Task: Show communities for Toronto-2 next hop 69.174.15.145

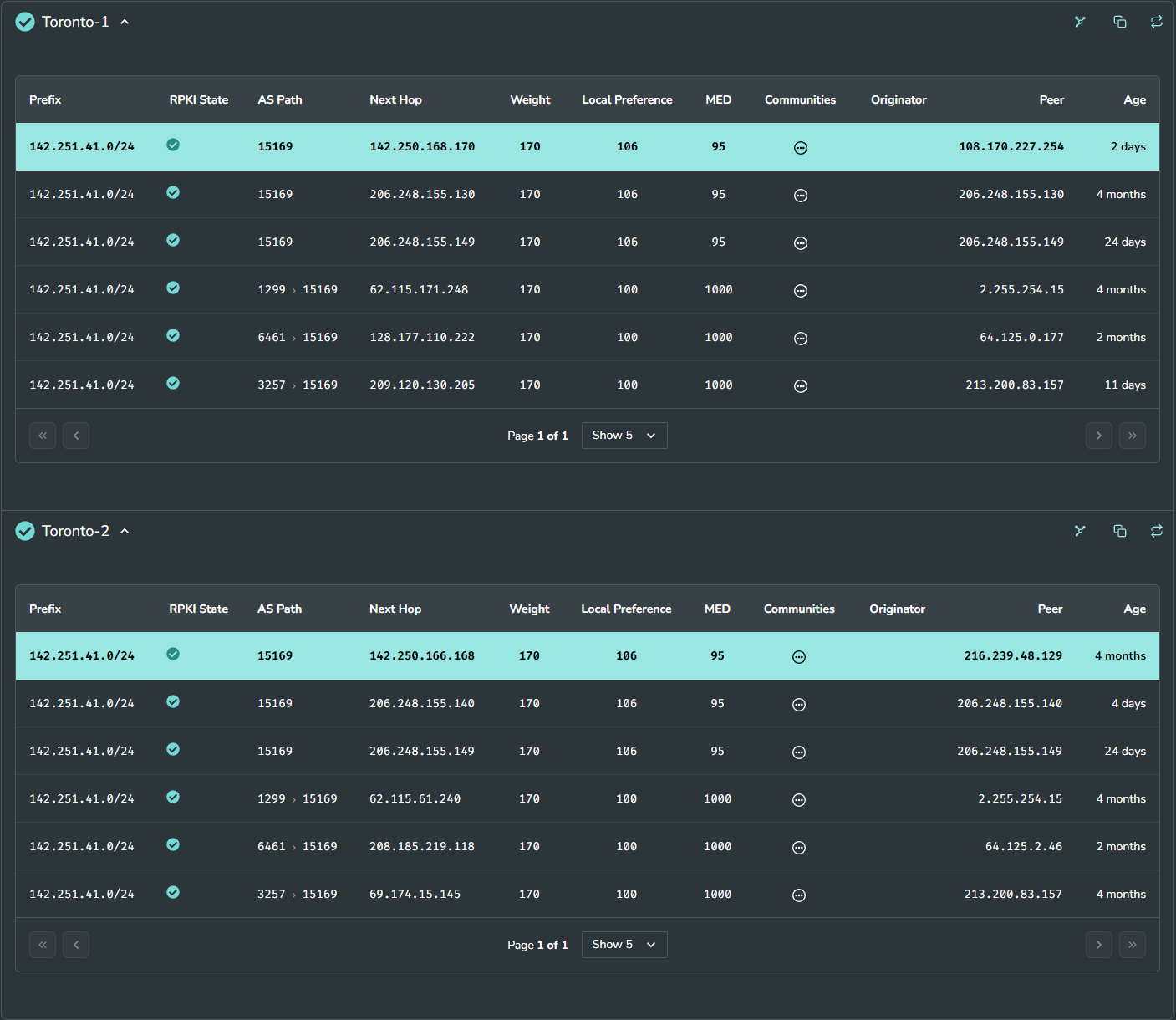Action: [799, 895]
